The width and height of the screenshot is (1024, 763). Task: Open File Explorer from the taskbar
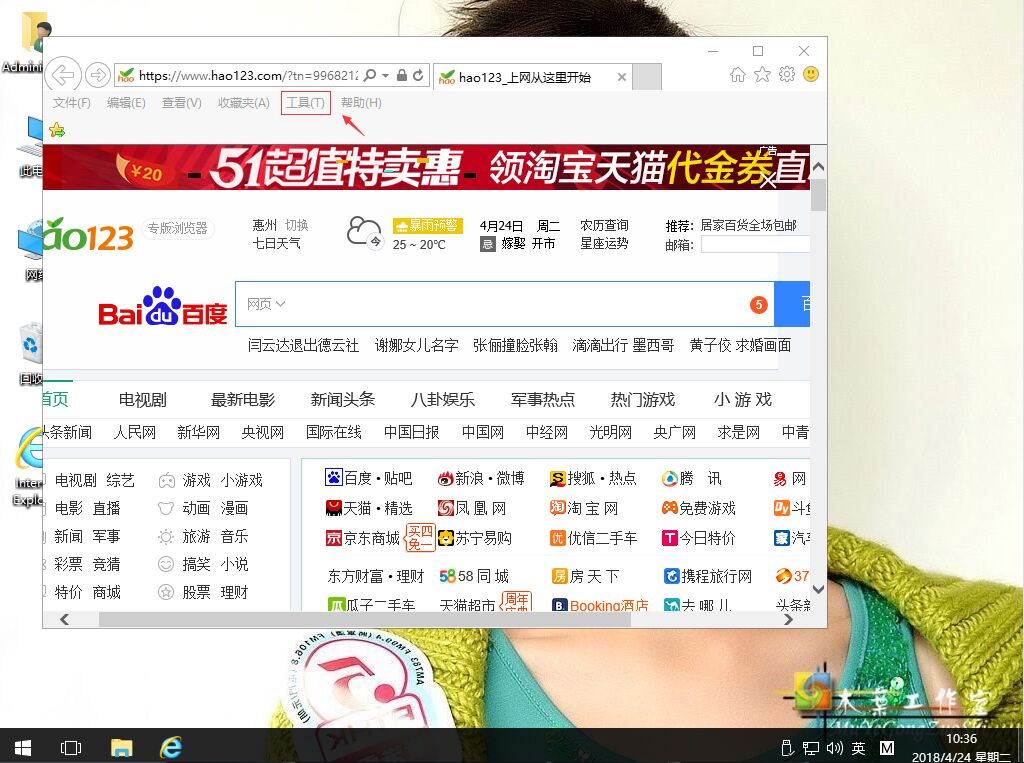pos(121,747)
